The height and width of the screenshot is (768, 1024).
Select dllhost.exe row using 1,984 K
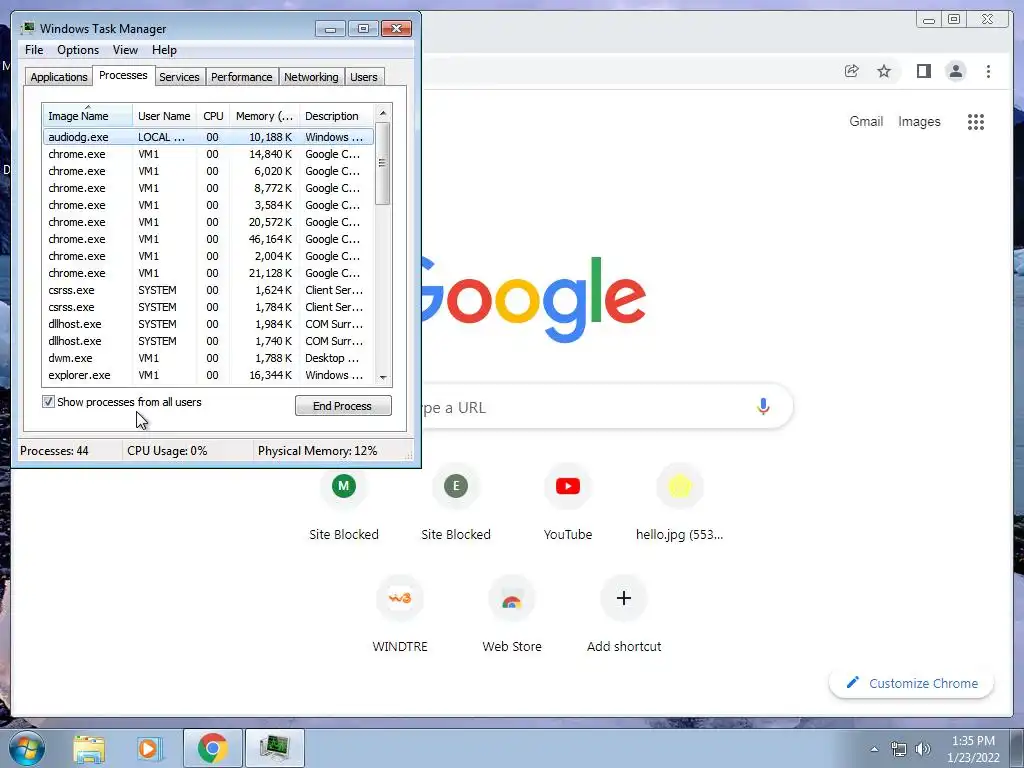[x=208, y=324]
